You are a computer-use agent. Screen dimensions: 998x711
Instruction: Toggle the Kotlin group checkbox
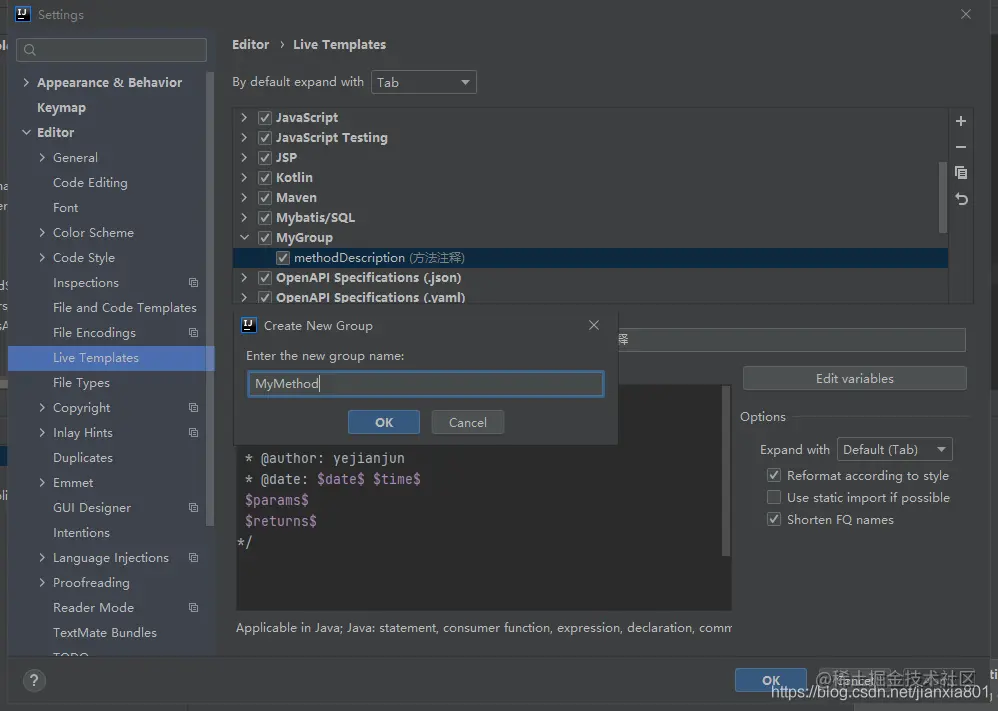[265, 178]
